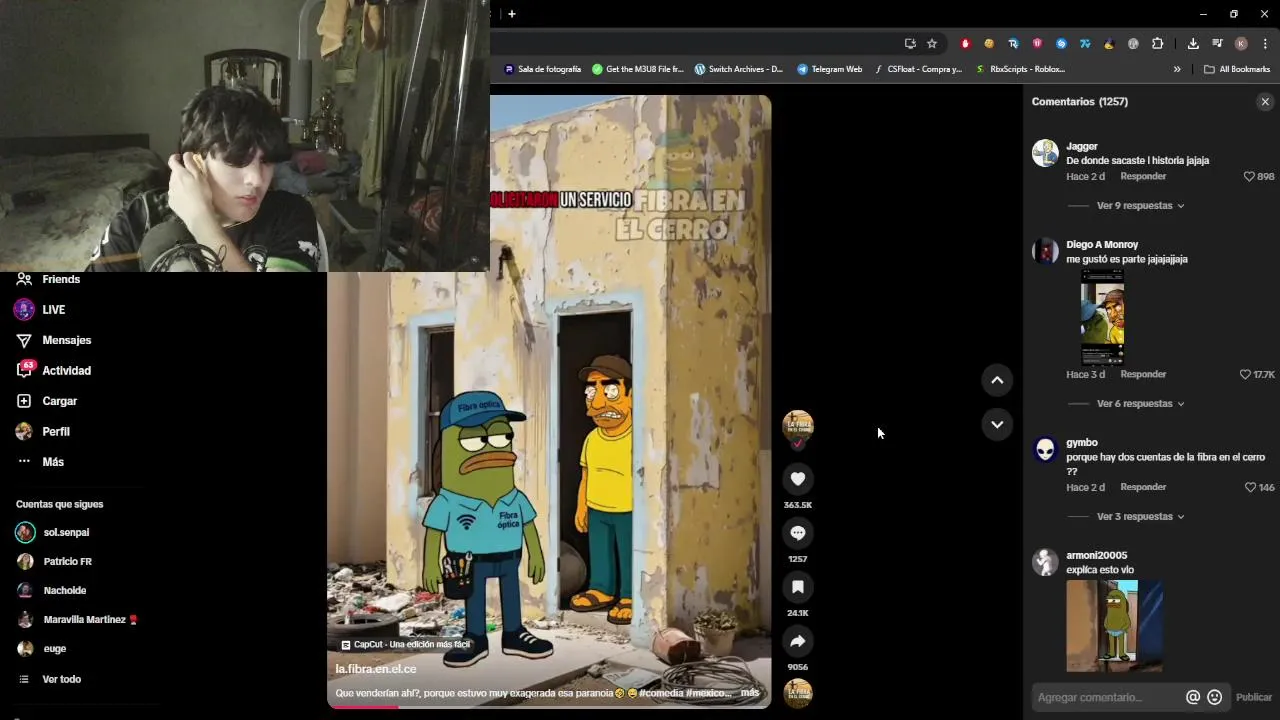Save video with the bookmark icon

click(798, 587)
